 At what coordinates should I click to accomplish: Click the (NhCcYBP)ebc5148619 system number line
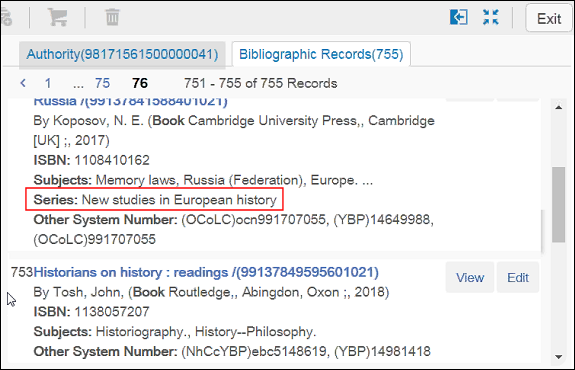(232, 351)
